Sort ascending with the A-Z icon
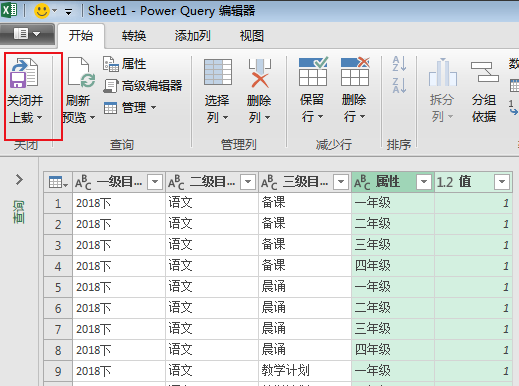519x386 pixels. [399, 64]
